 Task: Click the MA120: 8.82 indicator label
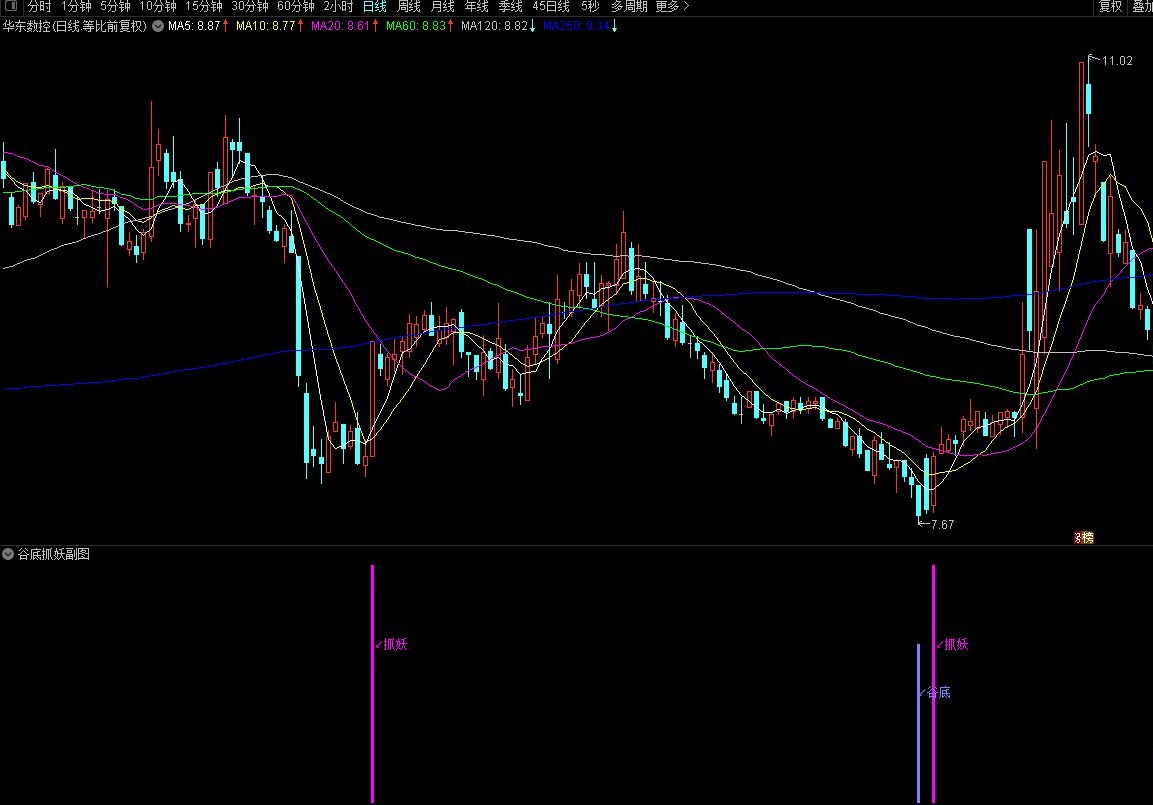(x=494, y=26)
